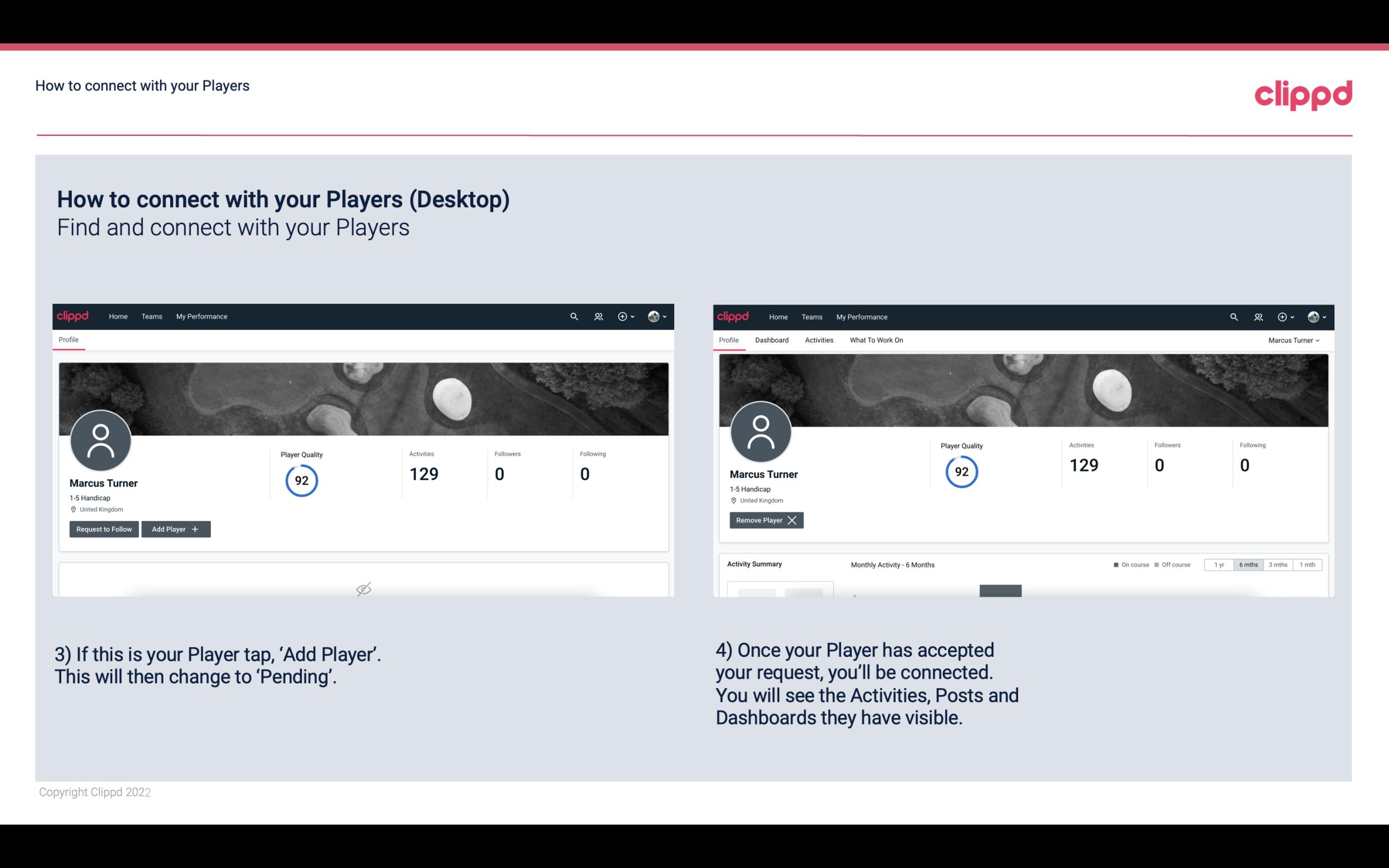Click 'Remove Player' button on right profile
Screen dimensions: 1389x868
point(765,520)
